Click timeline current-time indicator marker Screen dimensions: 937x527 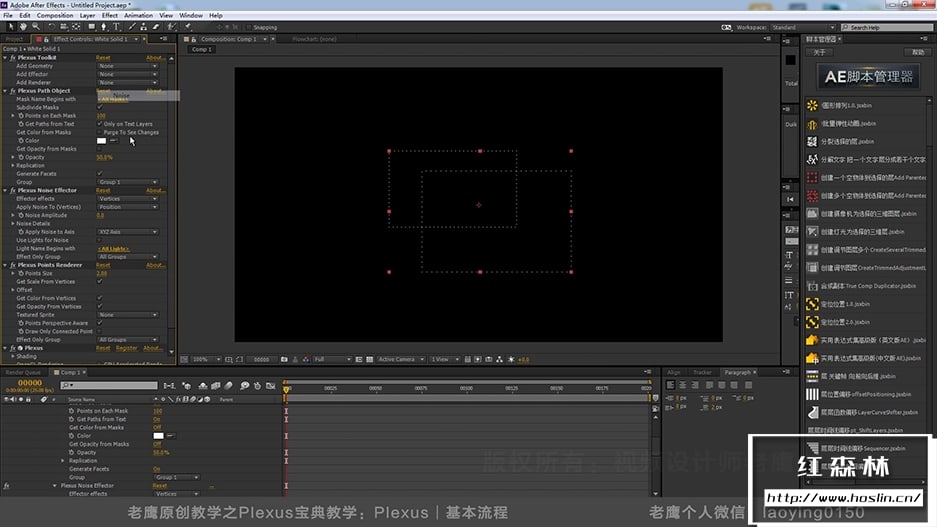[x=286, y=389]
